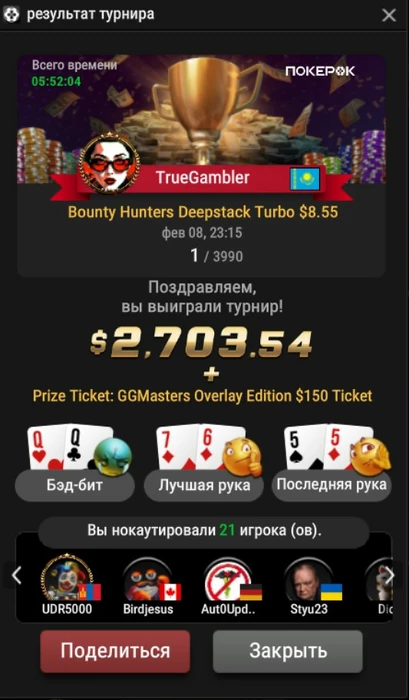
Task: Select UDR5000's clown avatar
Action: tap(67, 578)
